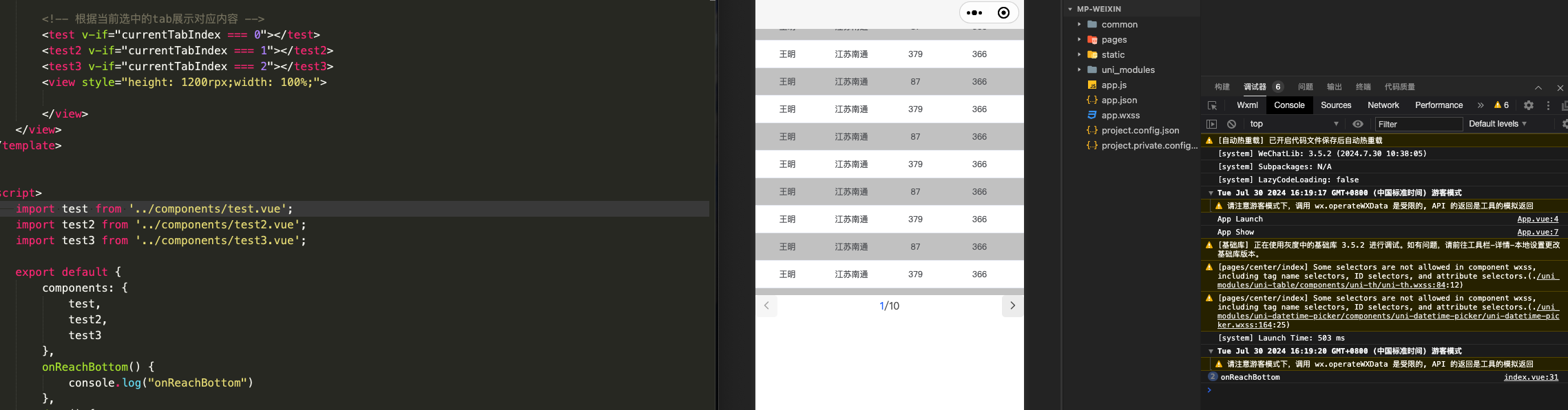This screenshot has width=1568, height=410.
Task: Go to next table page arrow
Action: pos(1012,305)
